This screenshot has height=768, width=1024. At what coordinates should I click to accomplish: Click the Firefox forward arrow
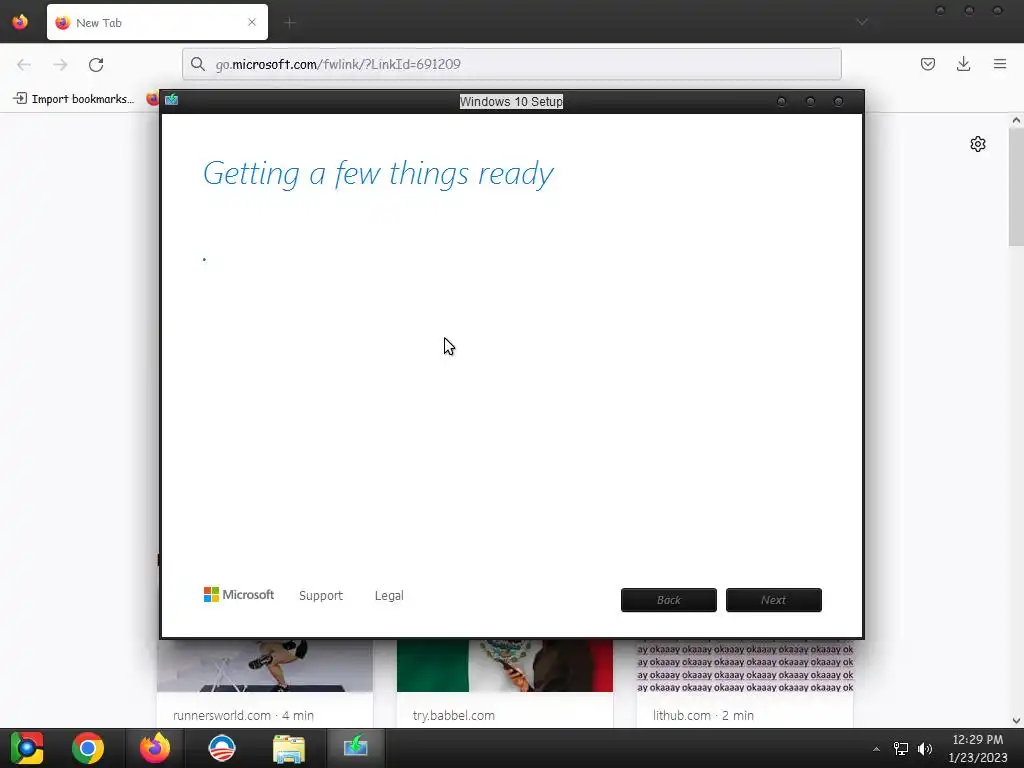click(60, 64)
